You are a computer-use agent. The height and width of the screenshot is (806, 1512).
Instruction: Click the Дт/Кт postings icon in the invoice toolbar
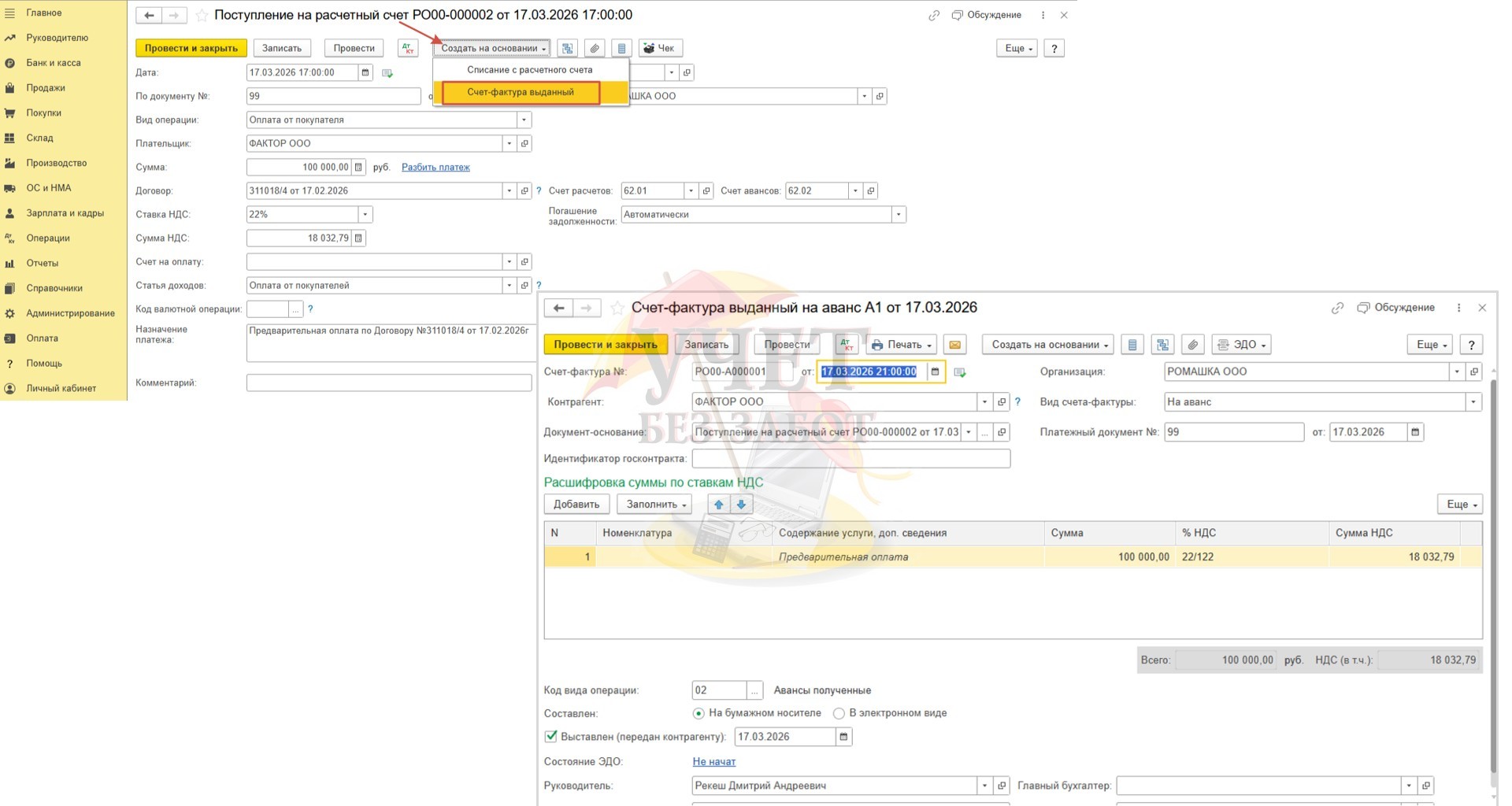coord(847,345)
